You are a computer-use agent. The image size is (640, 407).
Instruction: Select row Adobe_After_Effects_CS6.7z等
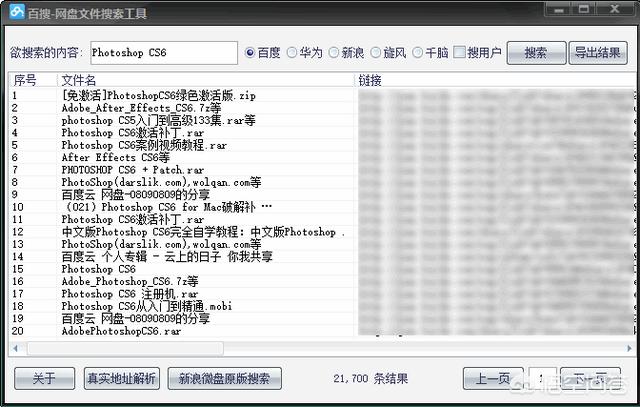(x=322, y=108)
